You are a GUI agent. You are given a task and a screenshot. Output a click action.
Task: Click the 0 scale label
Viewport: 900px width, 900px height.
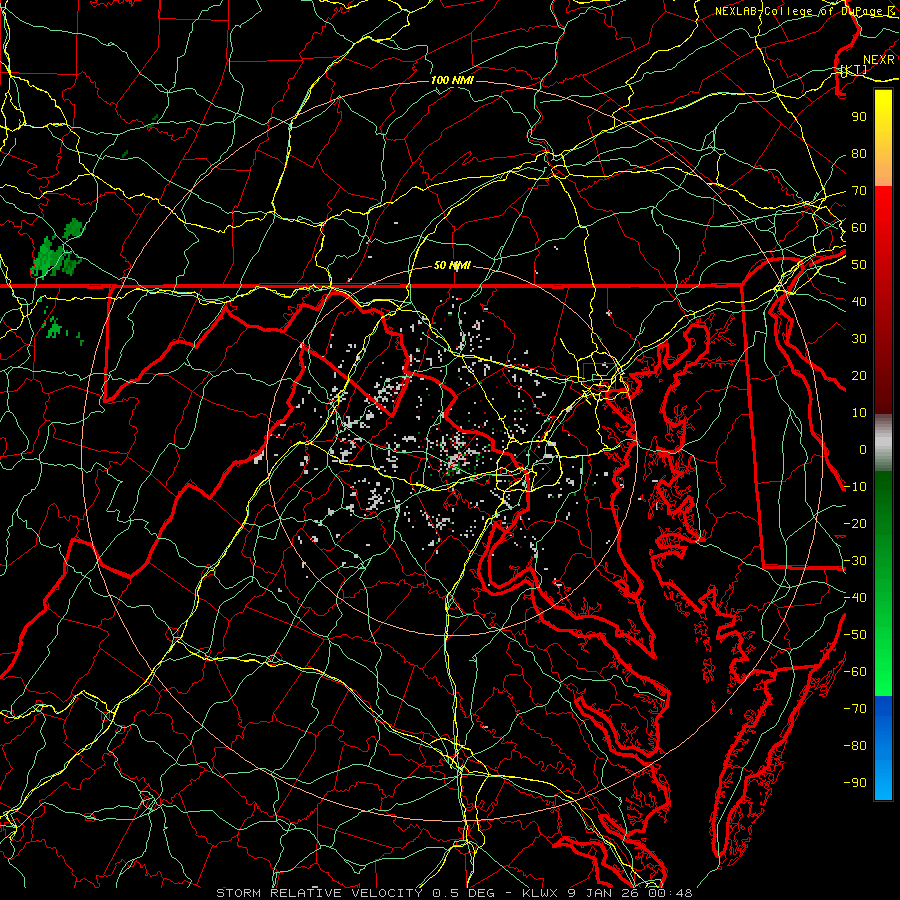(863, 449)
